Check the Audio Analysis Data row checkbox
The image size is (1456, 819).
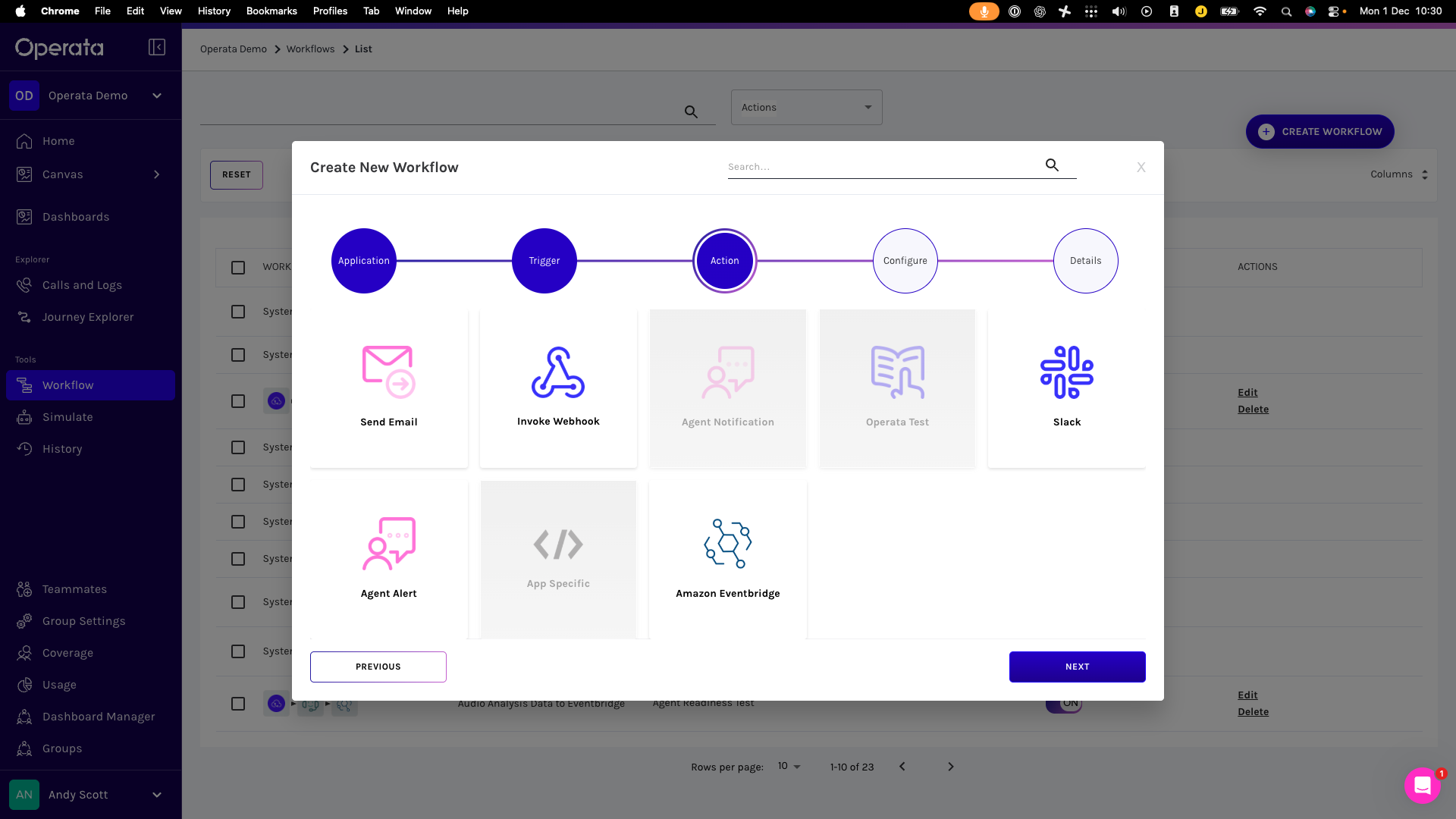coord(238,704)
